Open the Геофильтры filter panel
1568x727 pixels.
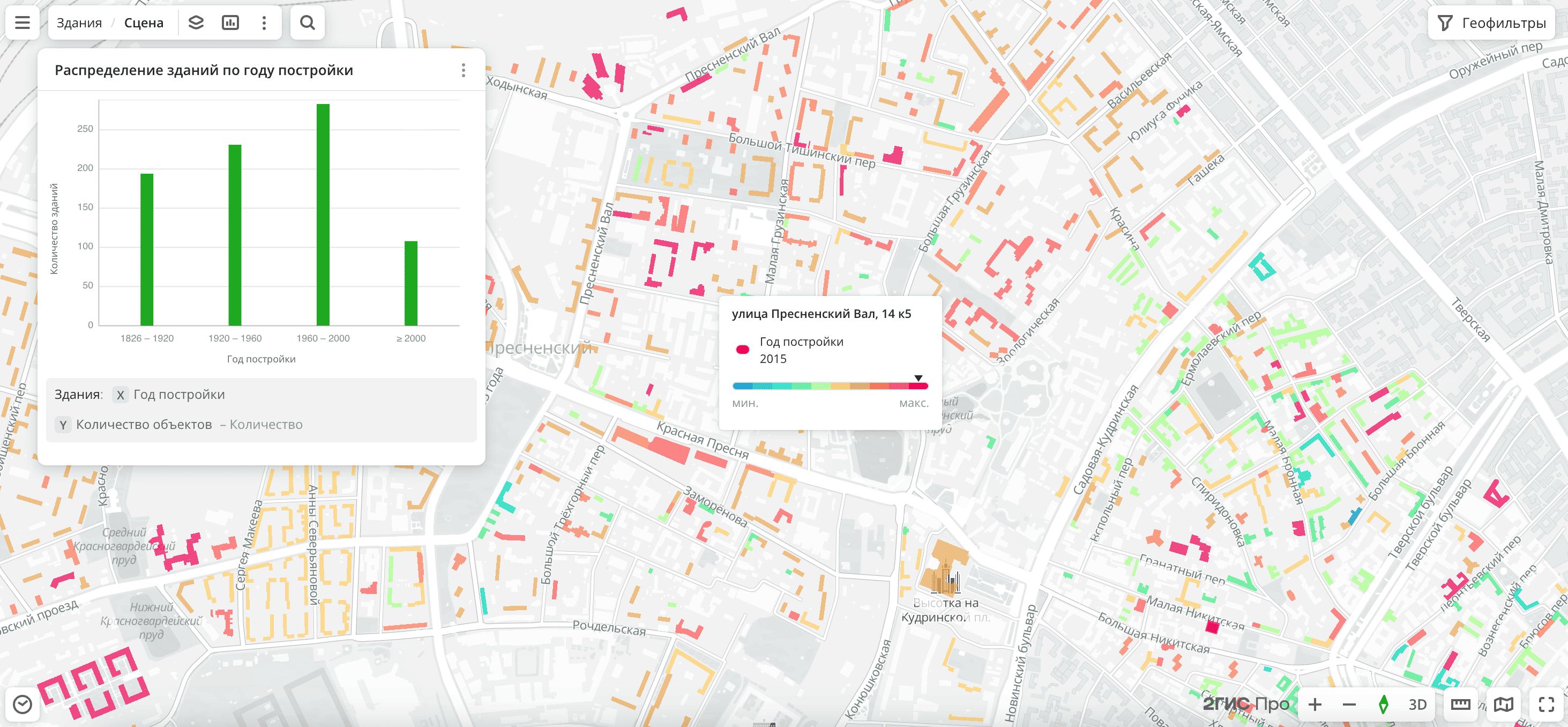click(1491, 23)
